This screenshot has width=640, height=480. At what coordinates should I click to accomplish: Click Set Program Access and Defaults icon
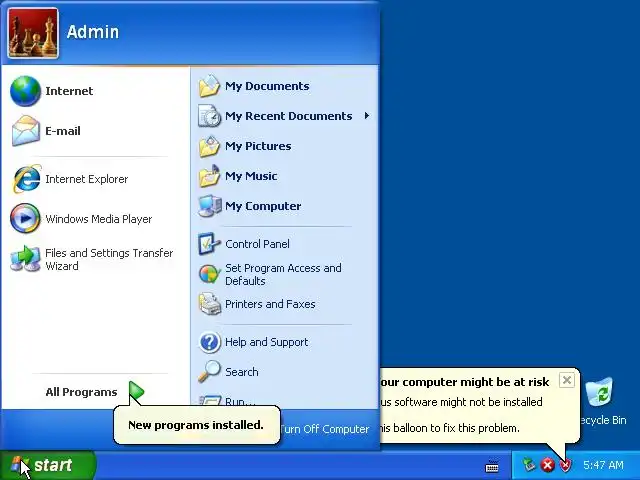click(209, 274)
